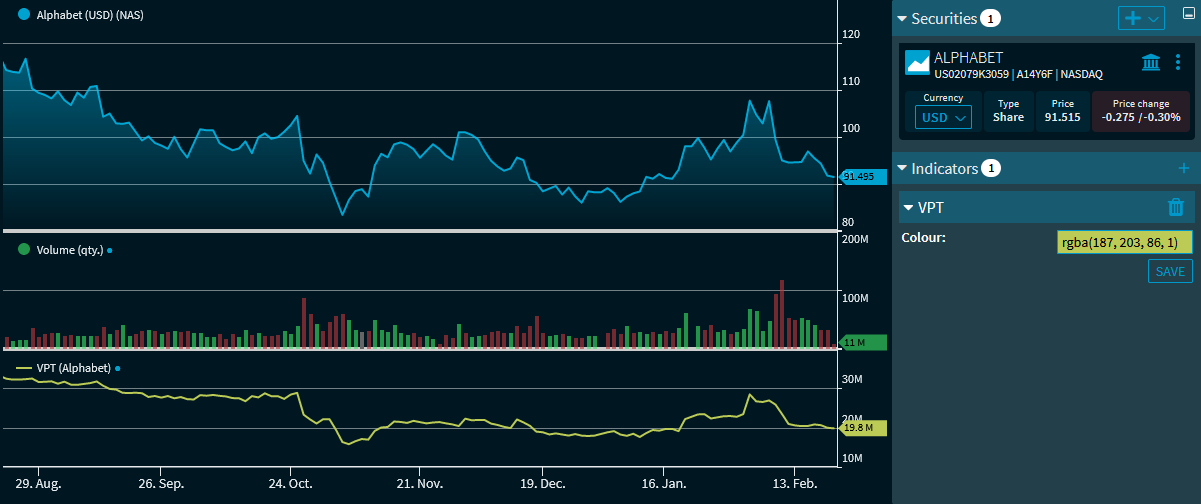Click the Alphabet chart logo icon

917,64
